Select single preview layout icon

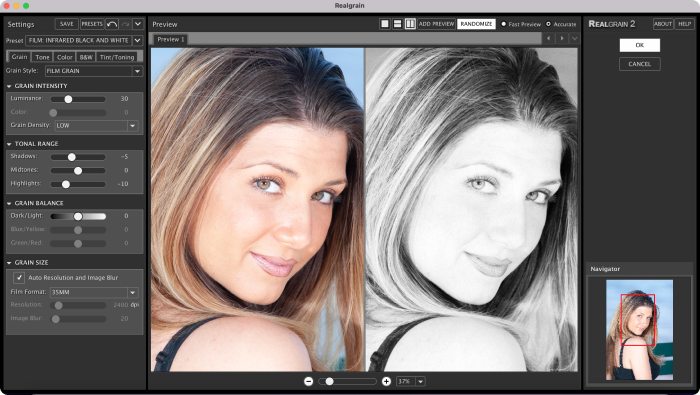point(385,24)
